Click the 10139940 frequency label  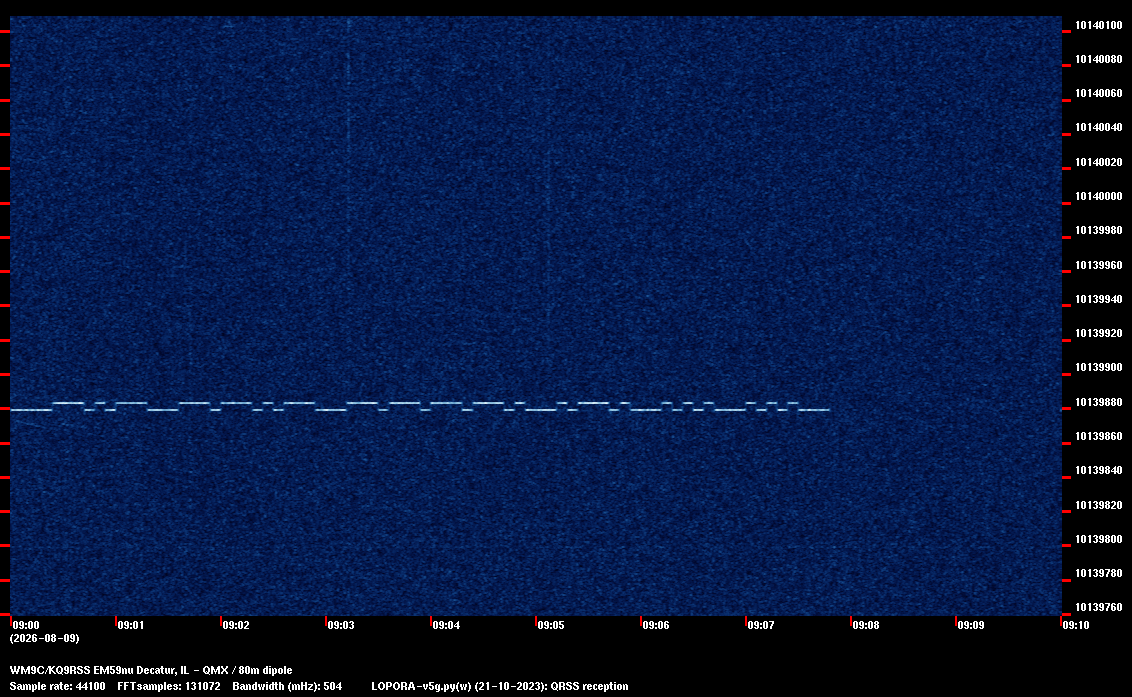(x=1099, y=299)
